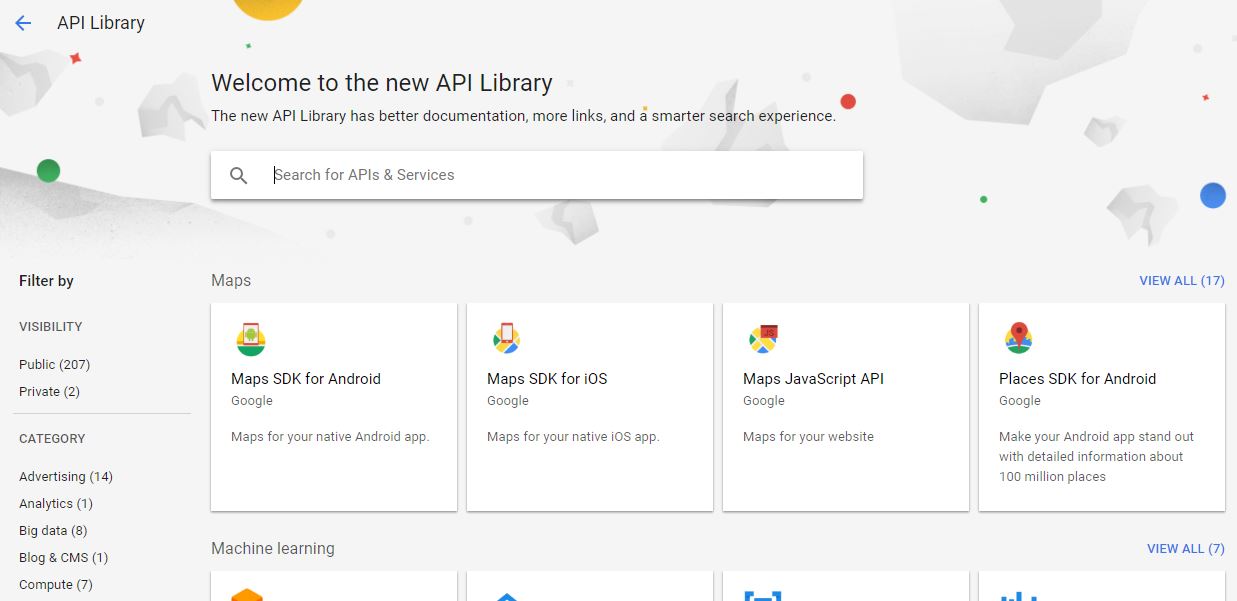Click the Machine learning section heading
The width and height of the screenshot is (1237, 601).
(273, 549)
